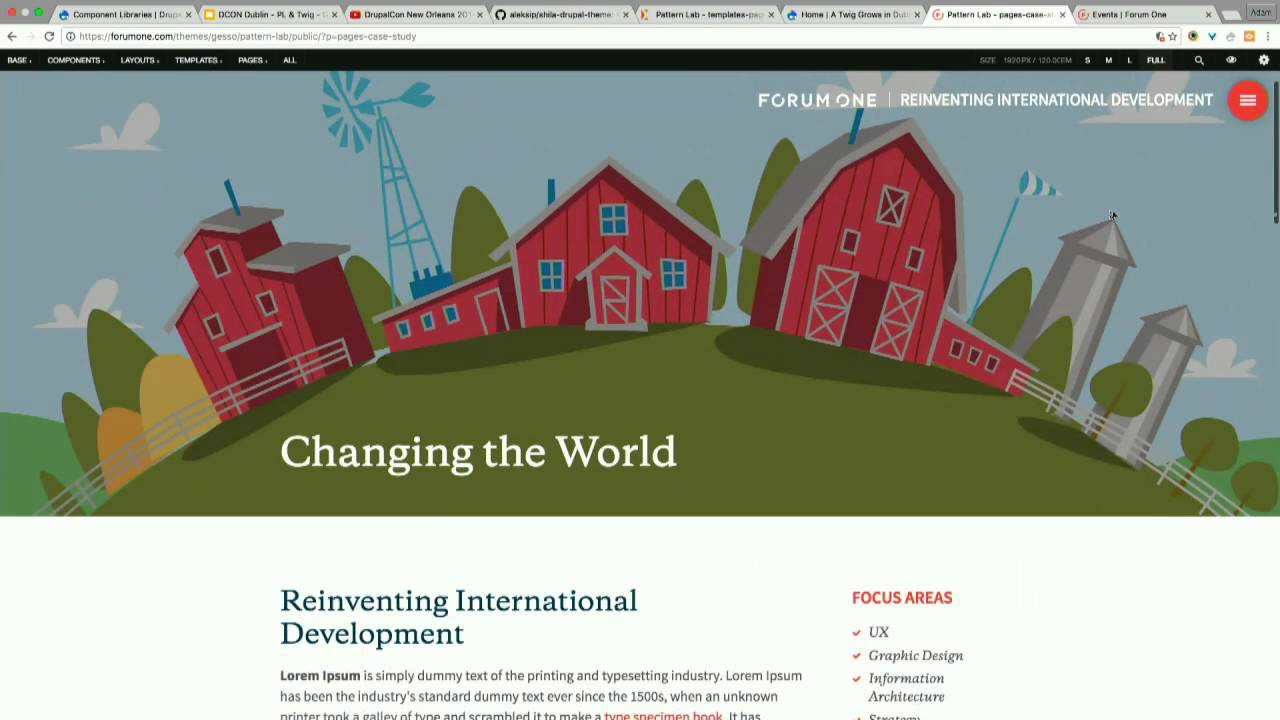Select ALL in Pattern Lab nav
1280x720 pixels.
[289, 60]
